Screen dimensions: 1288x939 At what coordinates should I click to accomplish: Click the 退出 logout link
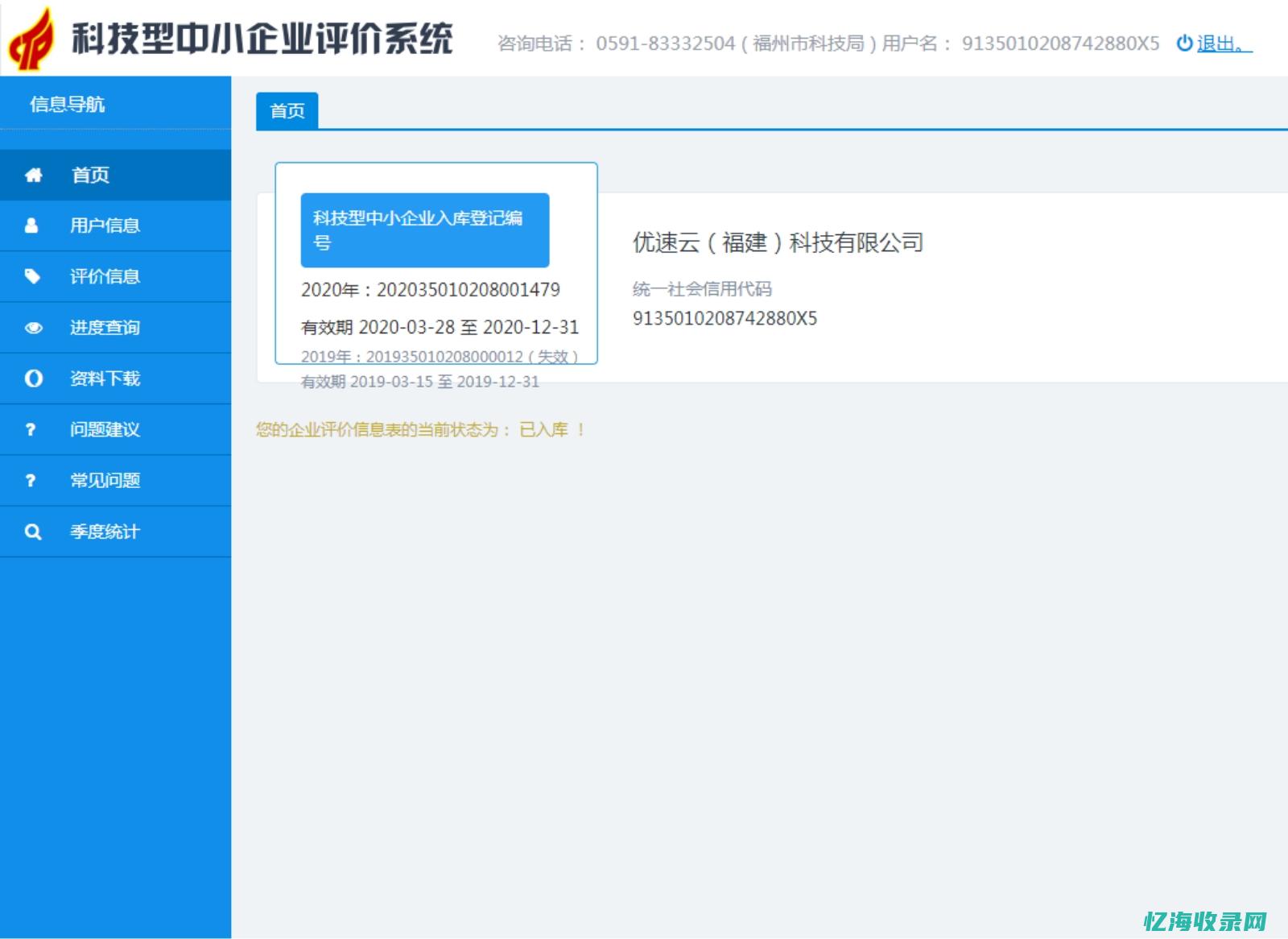click(1224, 43)
